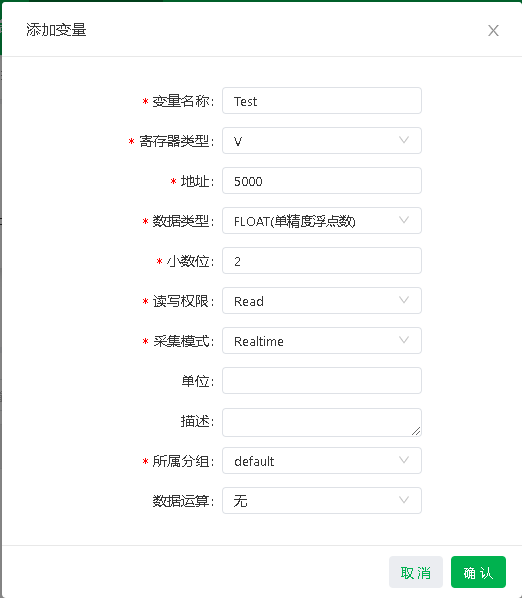Viewport: 522px width, 598px height.
Task: Click the 变量名称 field containing Test
Action: (x=322, y=101)
